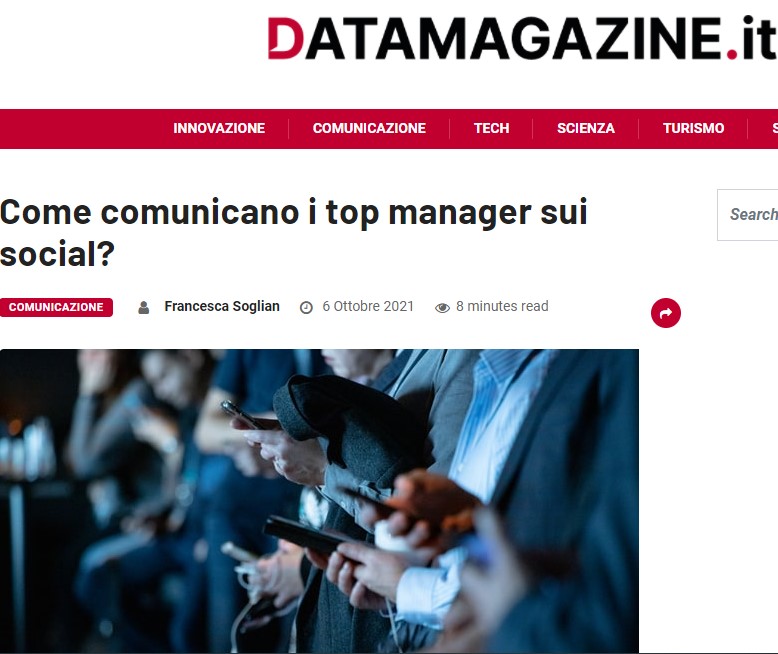Viewport: 778px width, 654px height.
Task: Click the red COMUNICAZIONE category badge
Action: pyautogui.click(x=56, y=307)
